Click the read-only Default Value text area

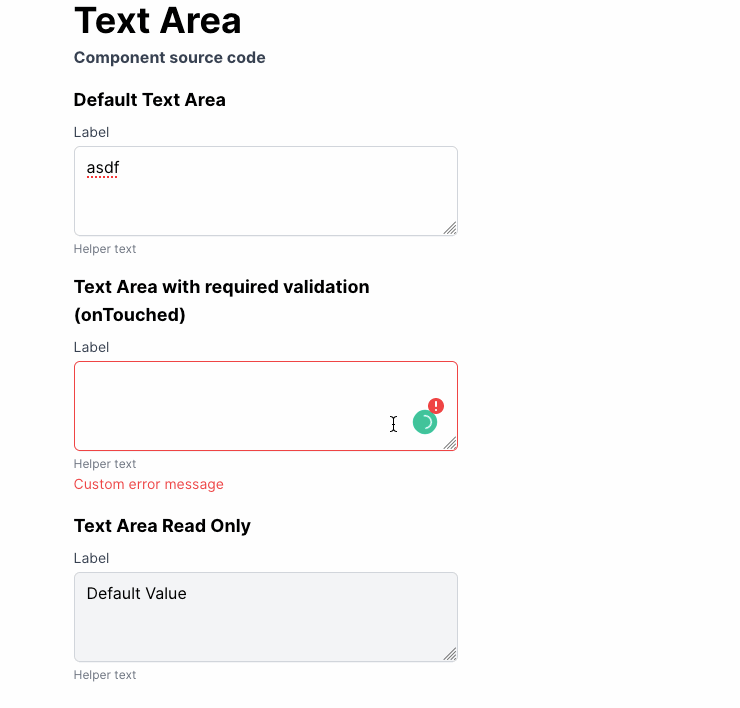tap(266, 617)
